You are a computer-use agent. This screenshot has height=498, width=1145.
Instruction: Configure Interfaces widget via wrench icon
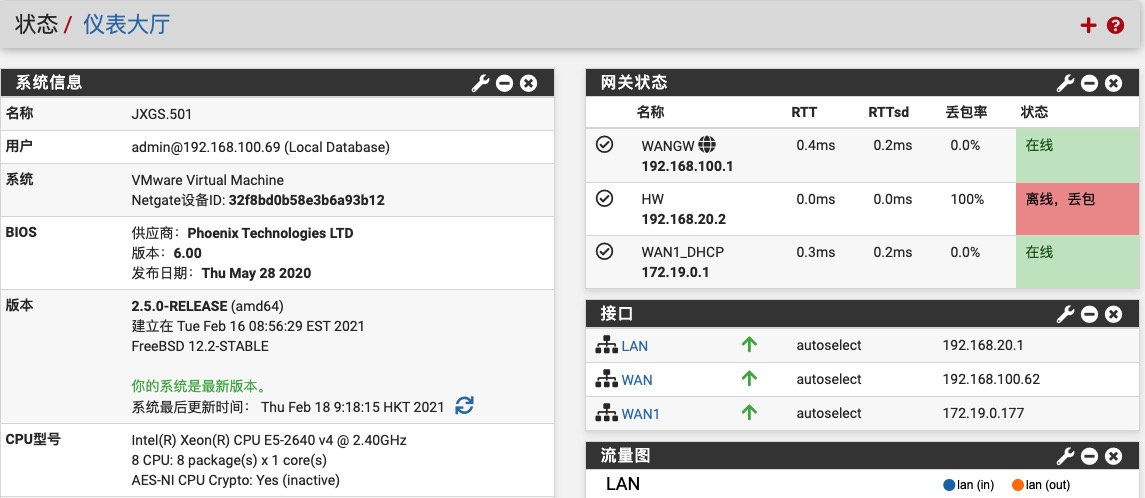coord(1066,314)
